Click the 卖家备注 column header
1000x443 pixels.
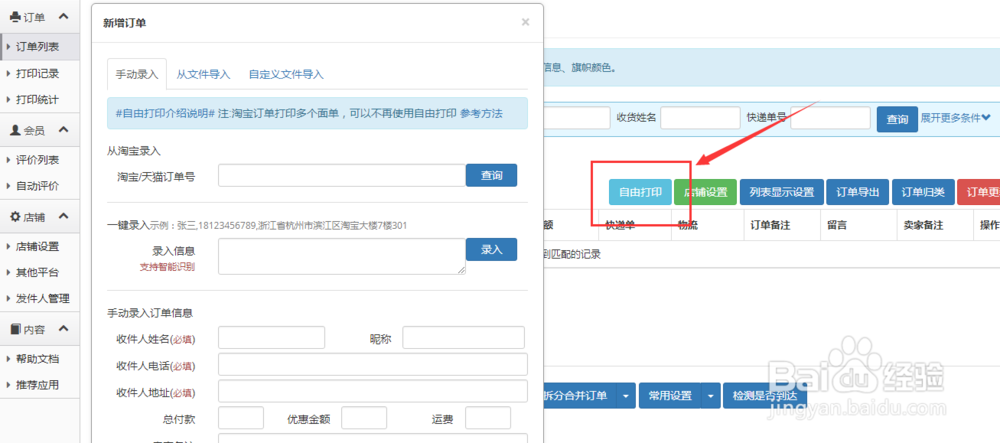coord(923,225)
